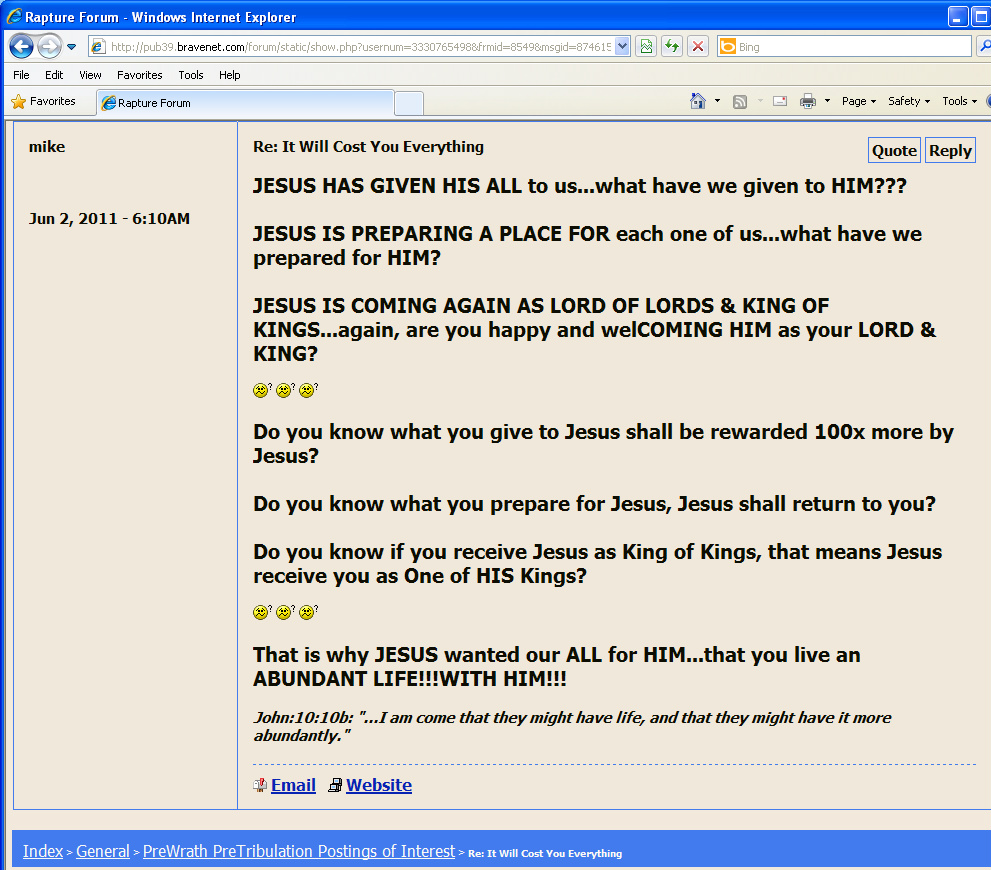Open the File menu
The height and width of the screenshot is (870, 991).
(x=21, y=75)
